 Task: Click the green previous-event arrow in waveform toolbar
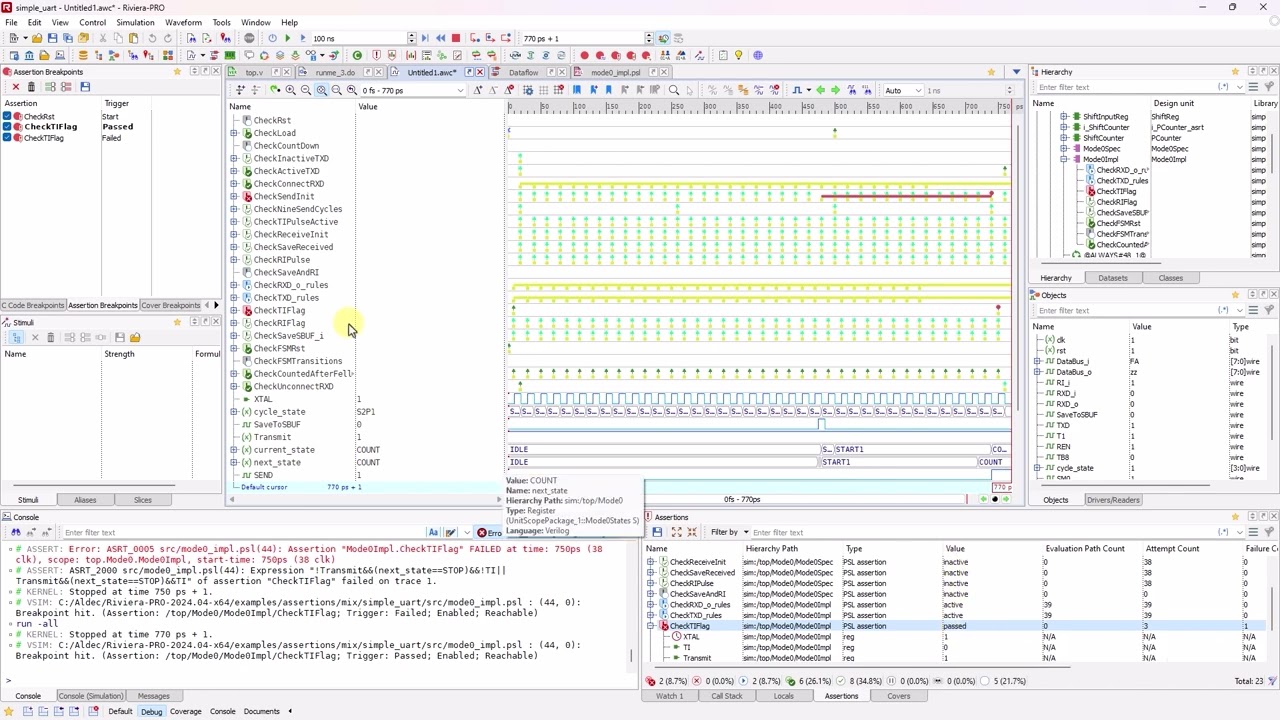coord(820,90)
